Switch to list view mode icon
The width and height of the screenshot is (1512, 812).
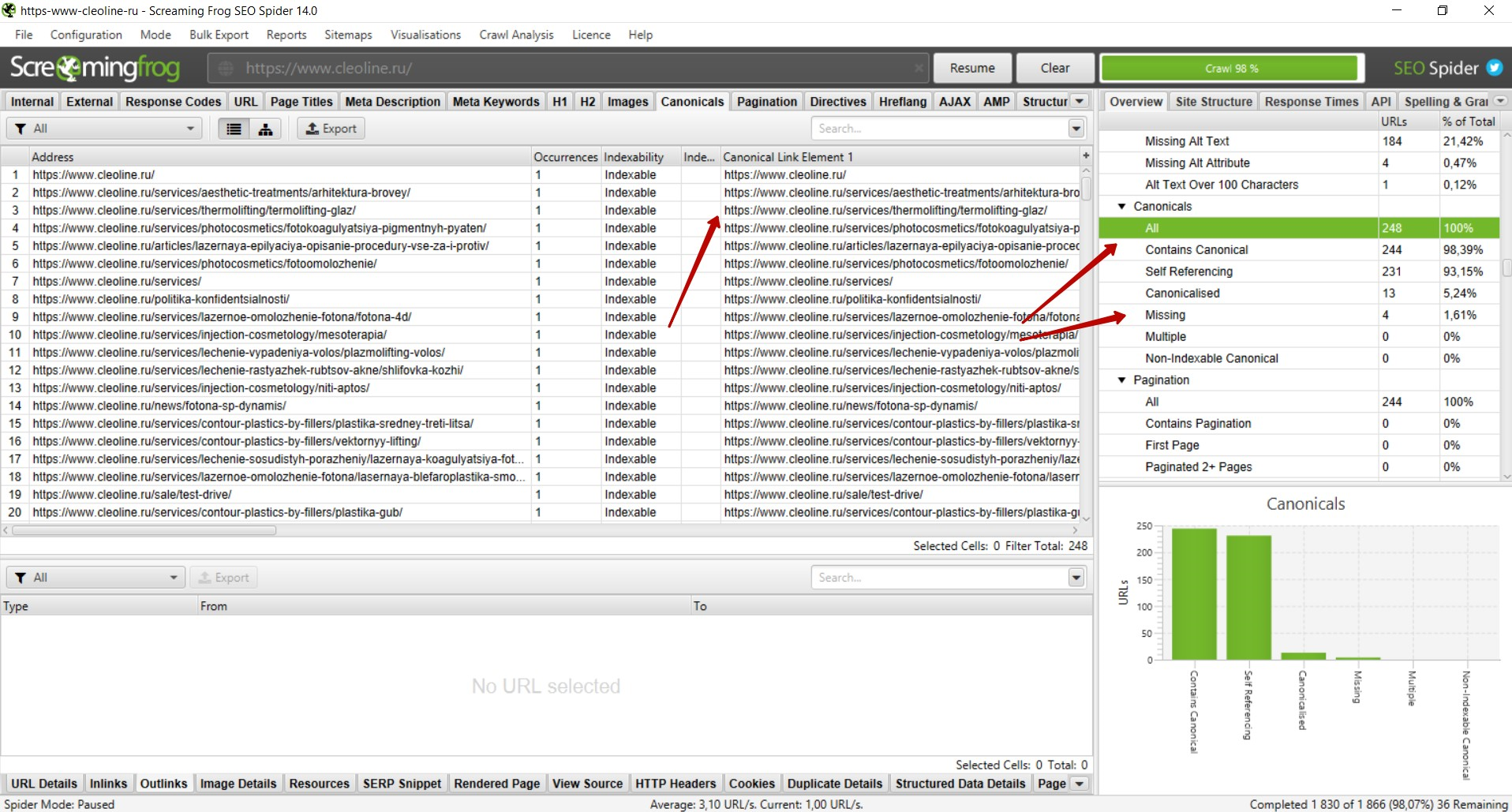click(234, 129)
